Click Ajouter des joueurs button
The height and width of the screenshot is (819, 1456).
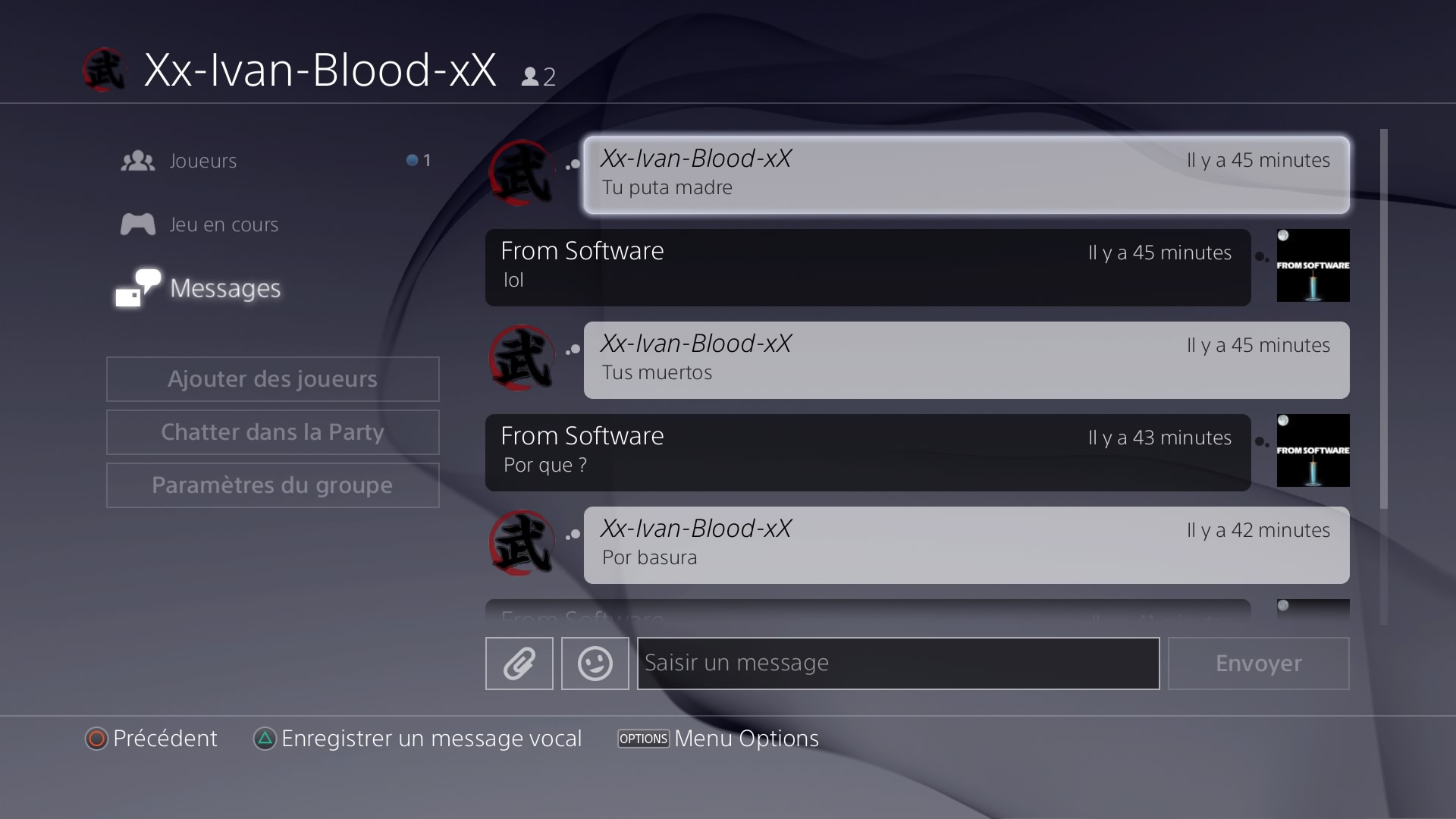273,379
